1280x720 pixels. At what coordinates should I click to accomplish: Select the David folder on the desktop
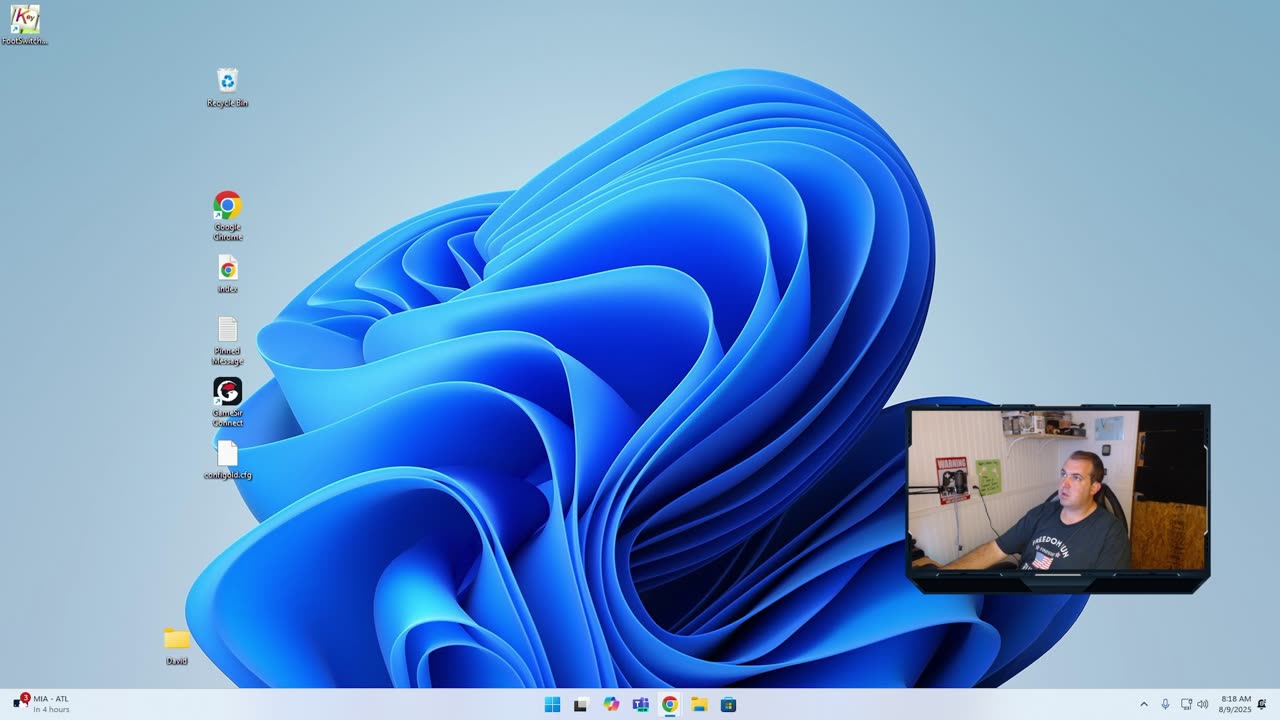click(x=177, y=639)
